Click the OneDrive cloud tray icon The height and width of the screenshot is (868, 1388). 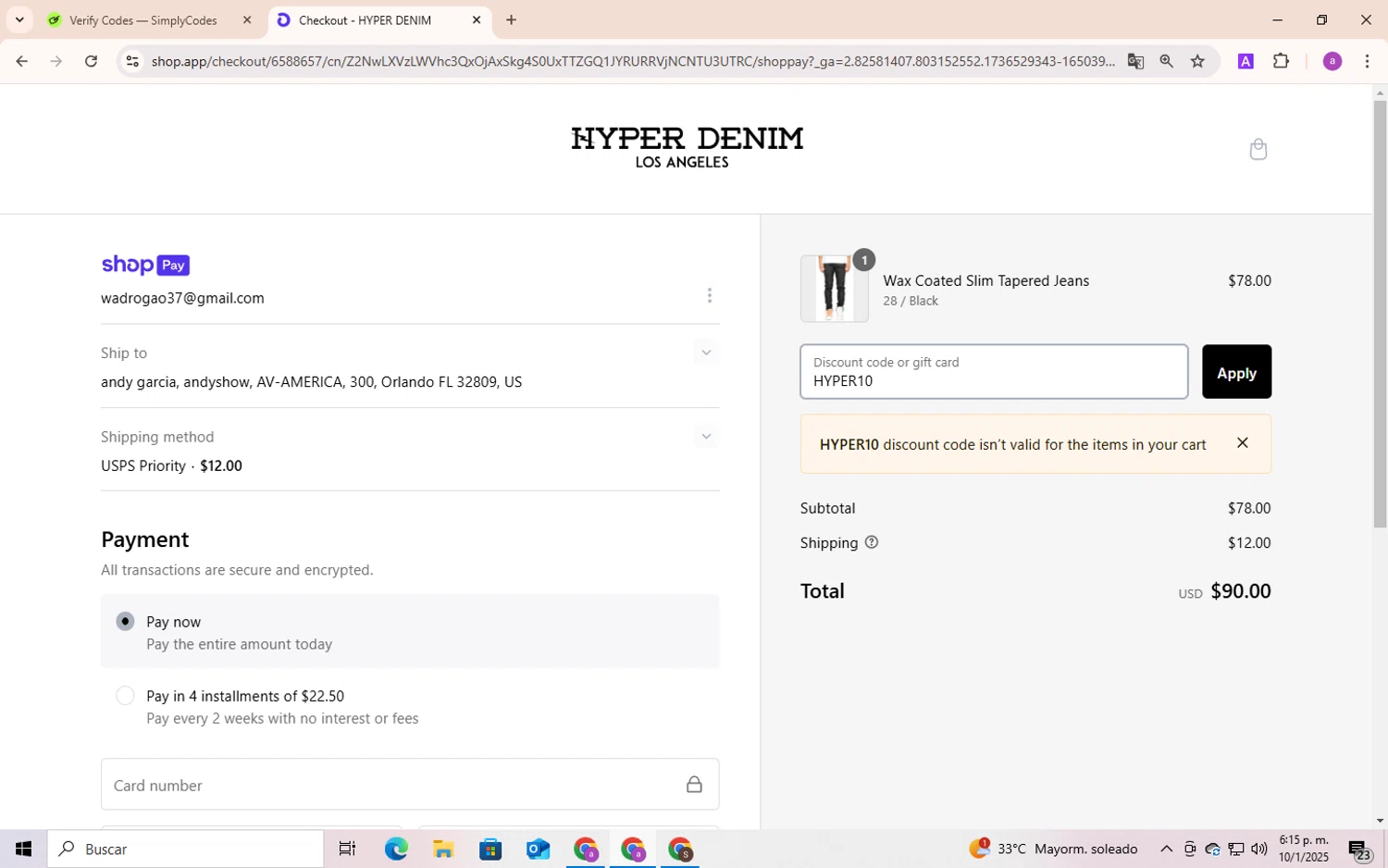(x=1212, y=849)
